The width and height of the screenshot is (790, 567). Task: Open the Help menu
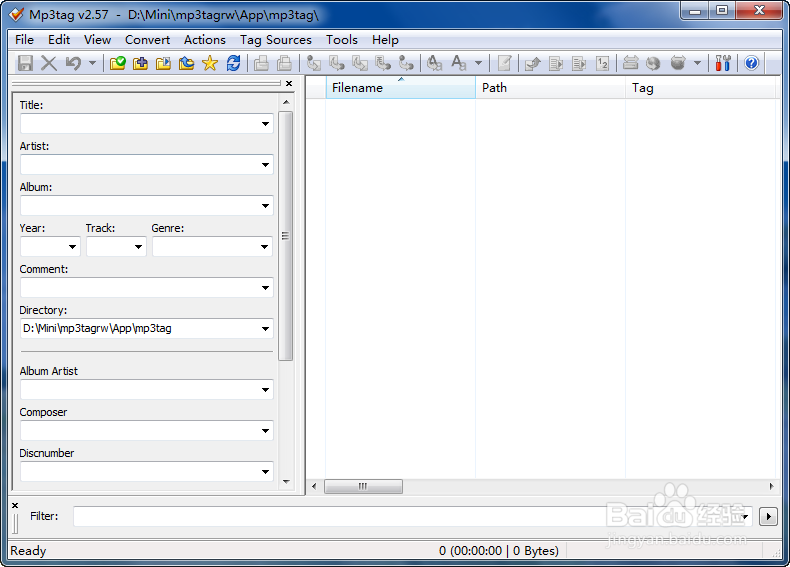(x=385, y=40)
